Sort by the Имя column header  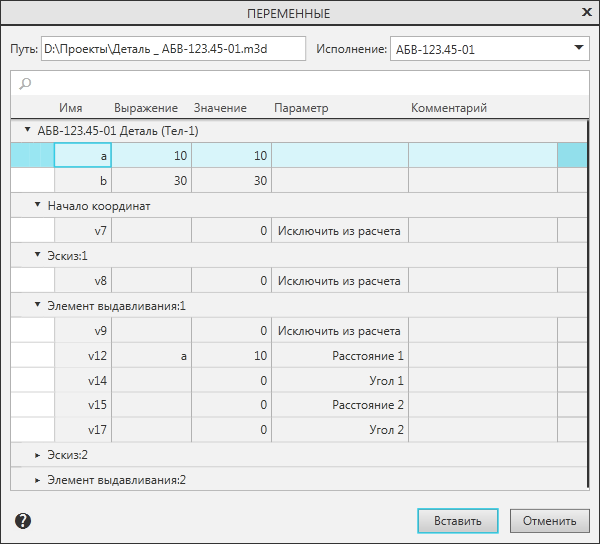[x=70, y=108]
